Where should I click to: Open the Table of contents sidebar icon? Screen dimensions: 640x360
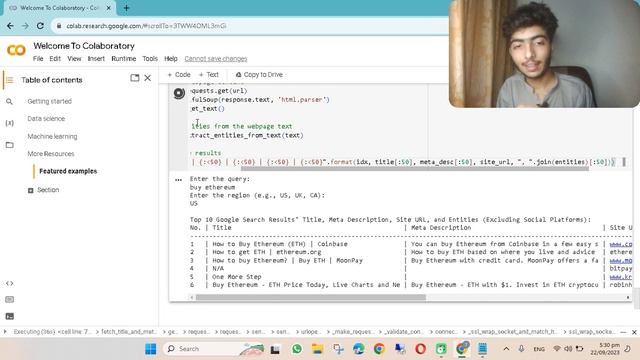pyautogui.click(x=9, y=80)
